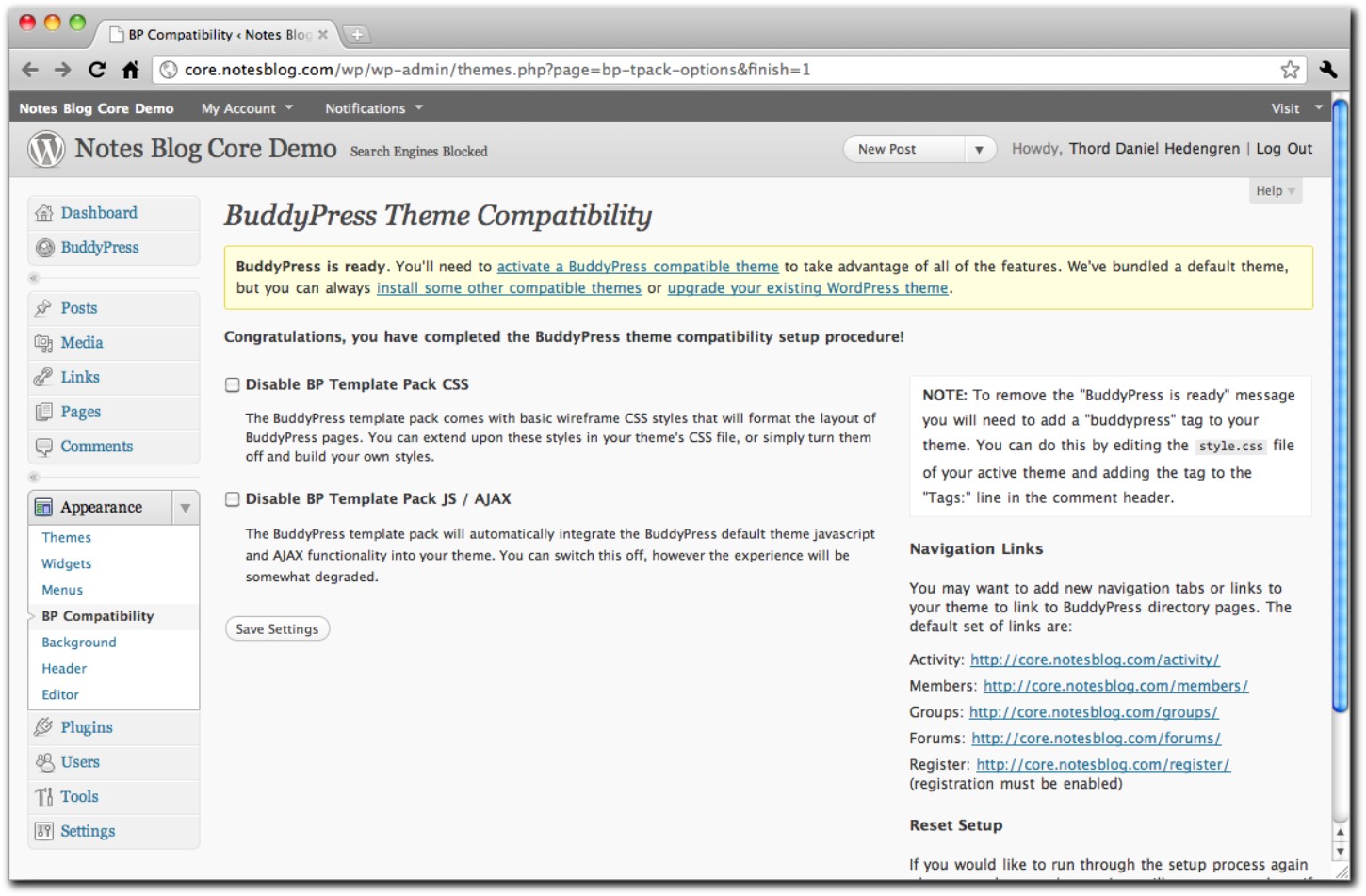1366x896 pixels.
Task: Click the WordPress logo icon
Action: (x=46, y=149)
